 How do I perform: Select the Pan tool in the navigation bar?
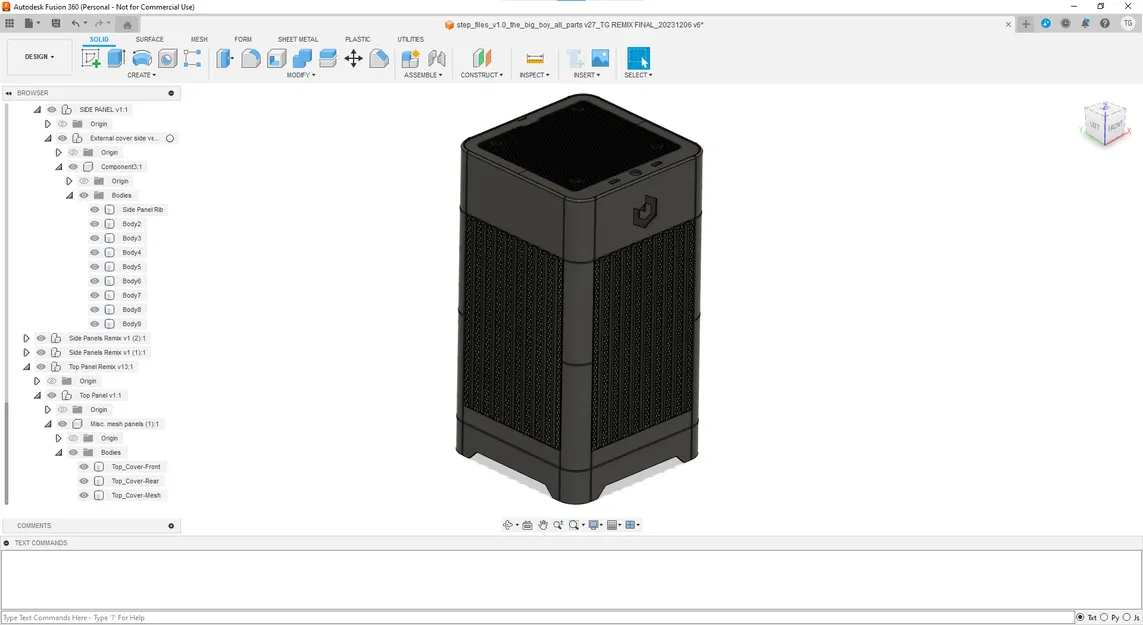pos(543,524)
